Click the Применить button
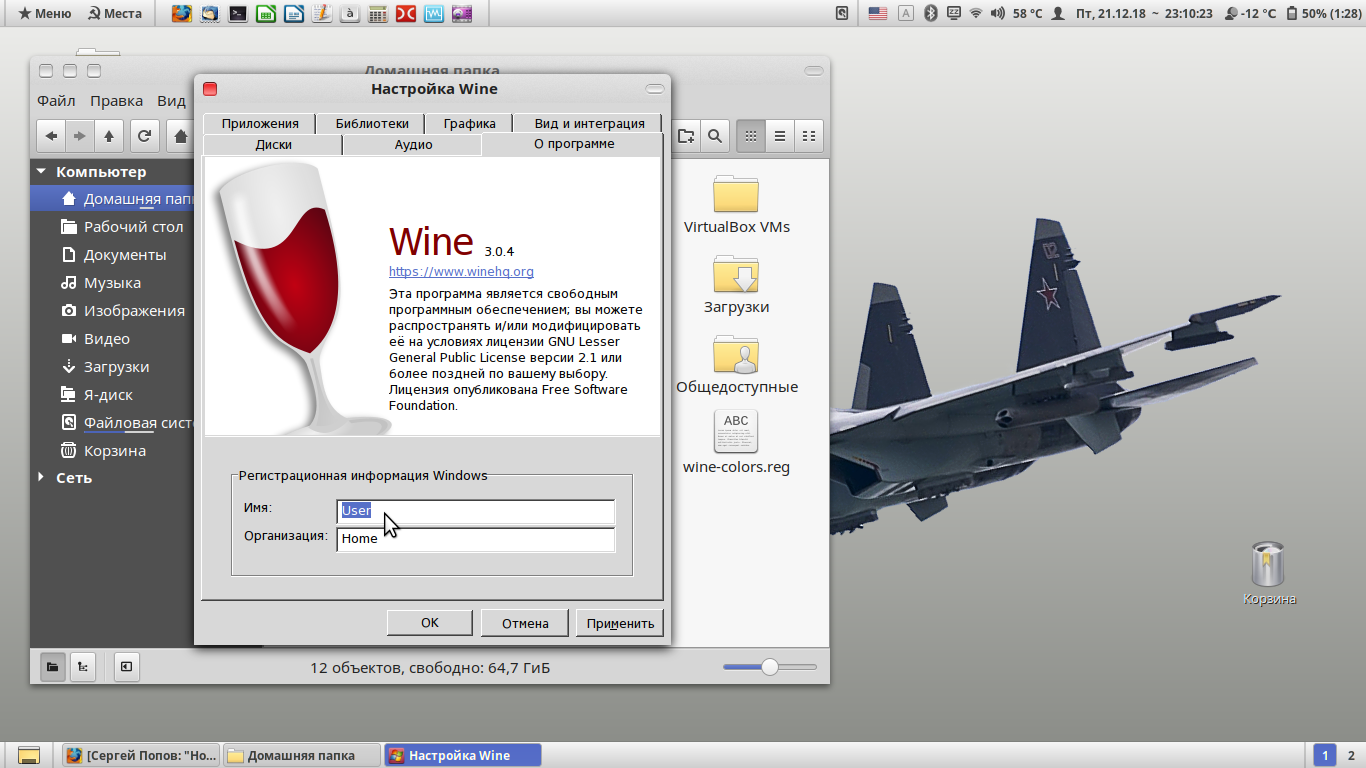This screenshot has width=1366, height=768. [x=620, y=623]
